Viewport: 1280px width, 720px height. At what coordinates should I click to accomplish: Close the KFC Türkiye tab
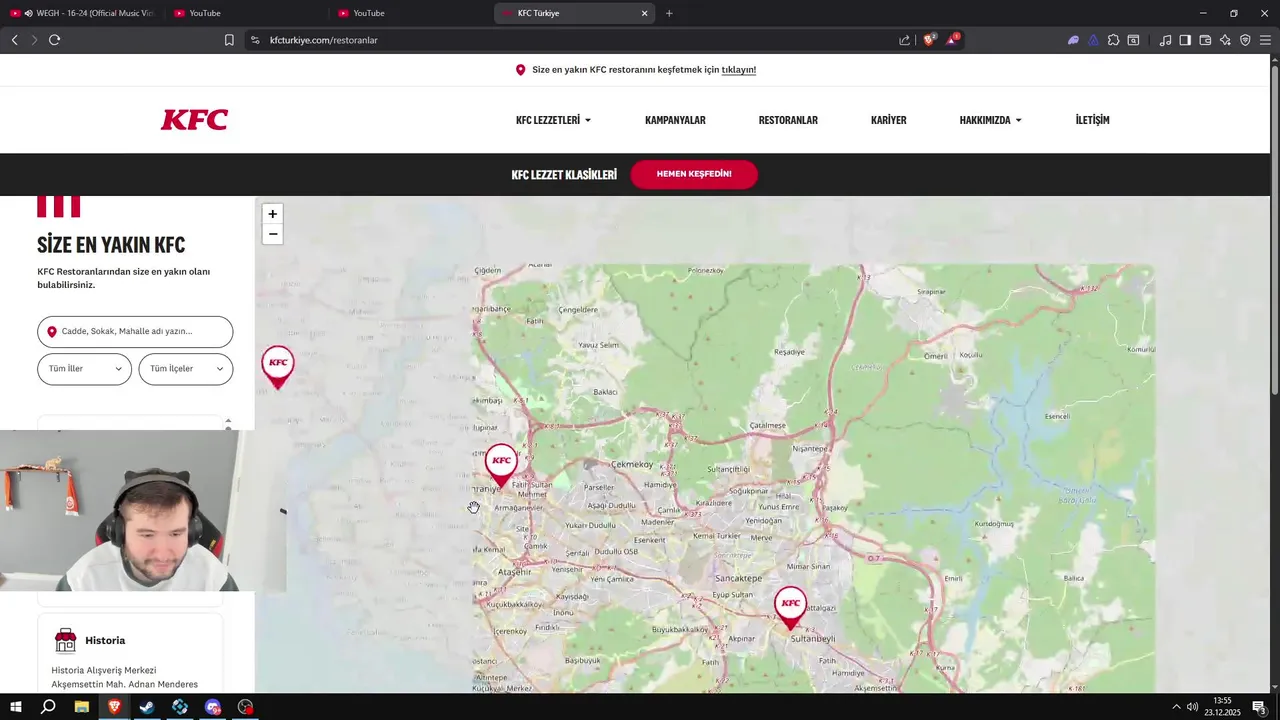pos(644,13)
